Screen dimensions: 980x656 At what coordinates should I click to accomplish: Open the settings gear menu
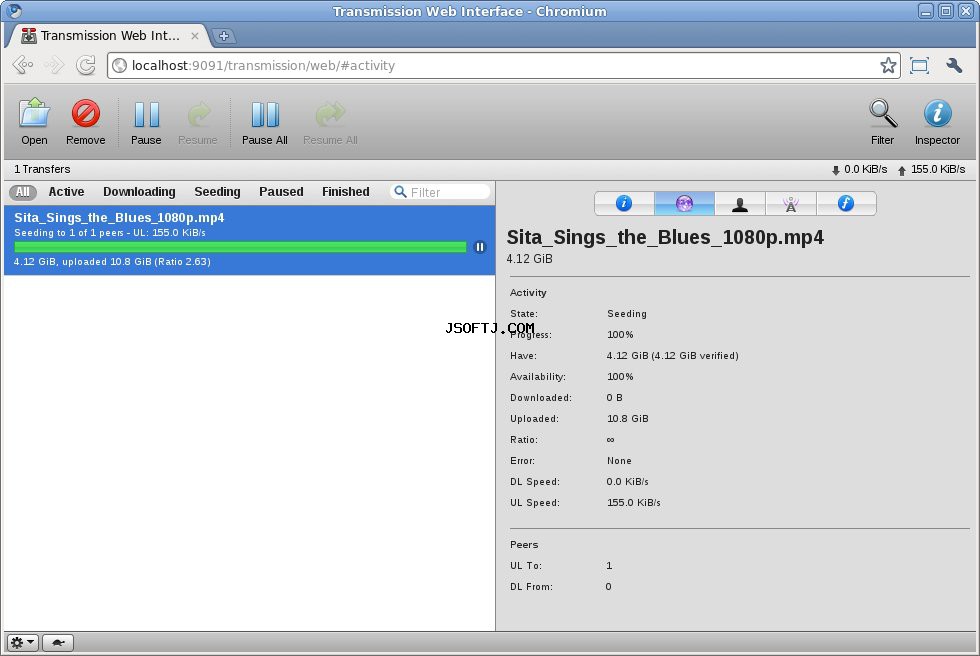click(x=22, y=642)
